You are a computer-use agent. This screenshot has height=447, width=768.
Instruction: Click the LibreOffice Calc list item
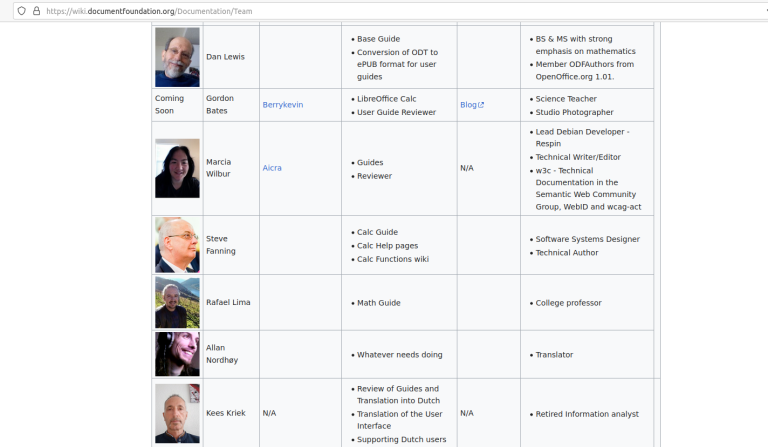[386, 98]
